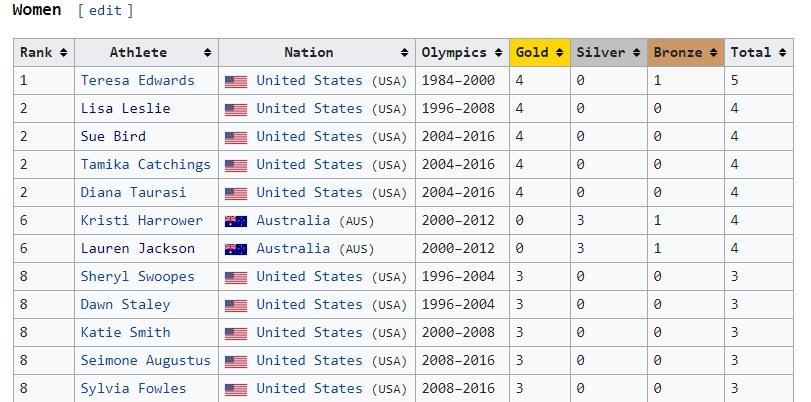Click United States link in Sue Bird row

pos(310,136)
